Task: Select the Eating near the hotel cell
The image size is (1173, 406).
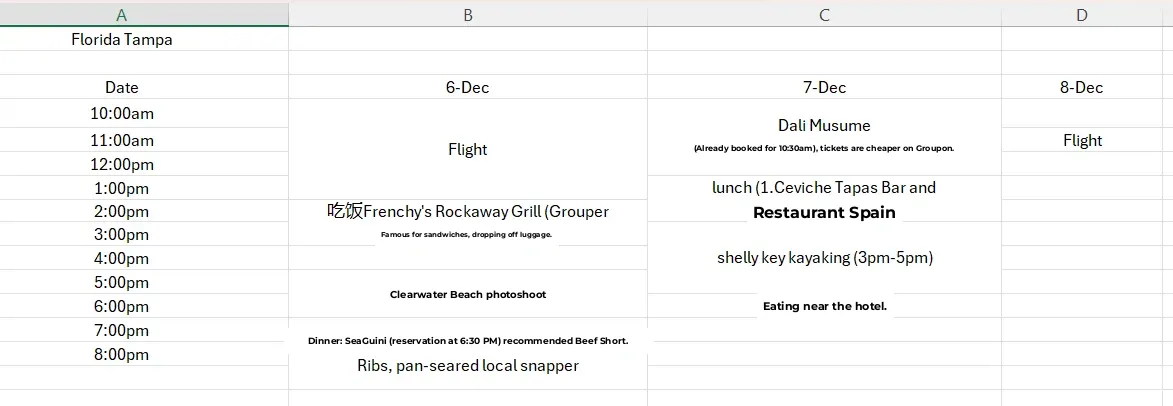Action: tap(824, 306)
